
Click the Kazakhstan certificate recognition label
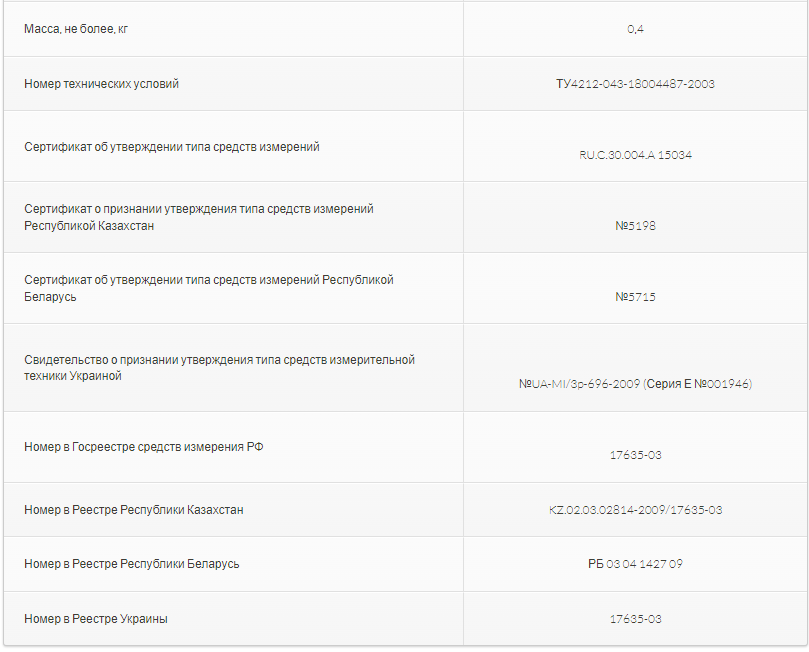point(199,217)
